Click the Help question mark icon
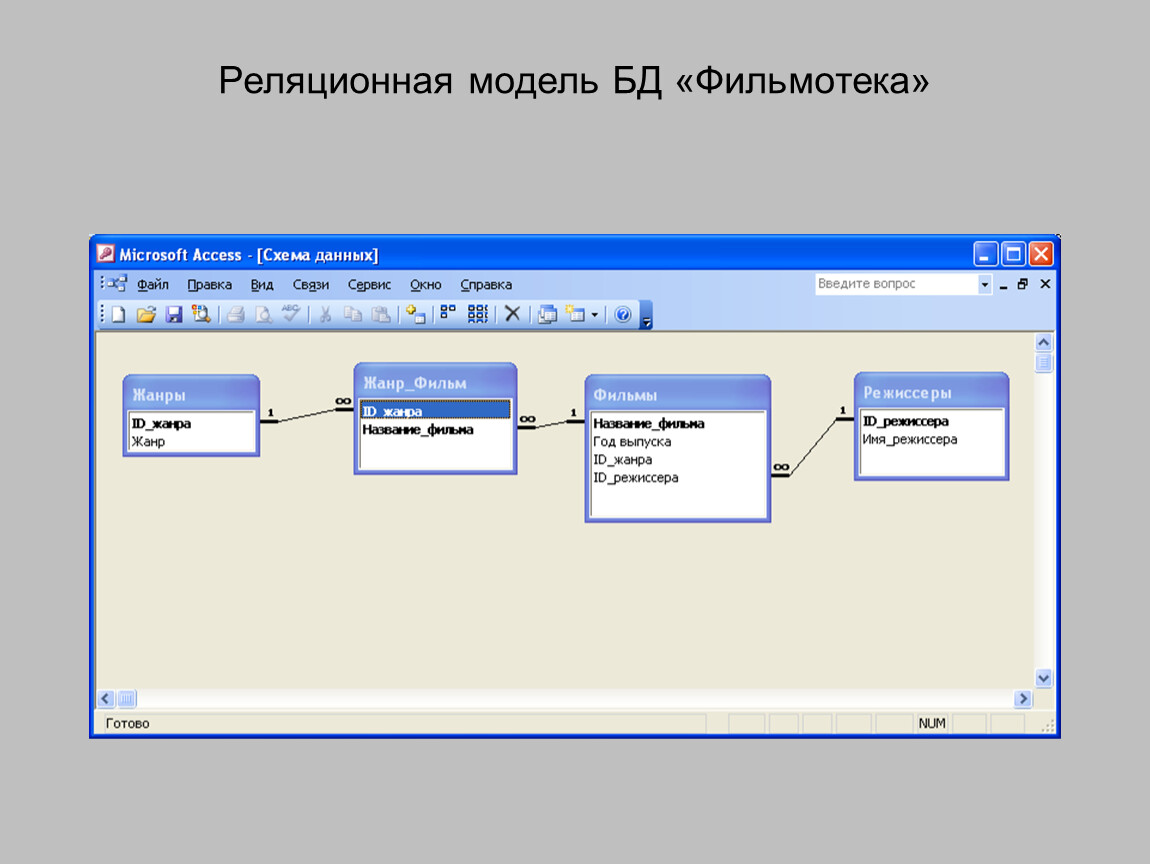This screenshot has height=864, width=1150. (623, 315)
